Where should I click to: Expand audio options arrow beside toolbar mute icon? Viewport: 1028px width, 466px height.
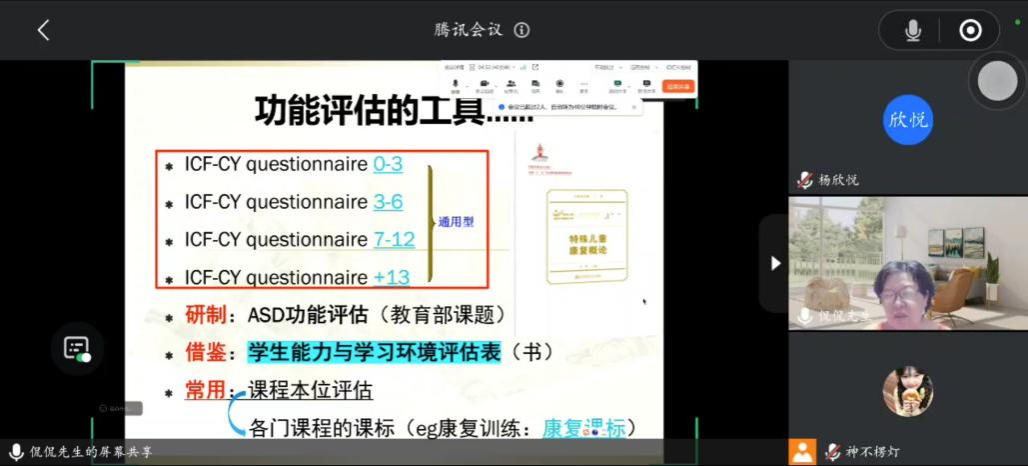466,85
